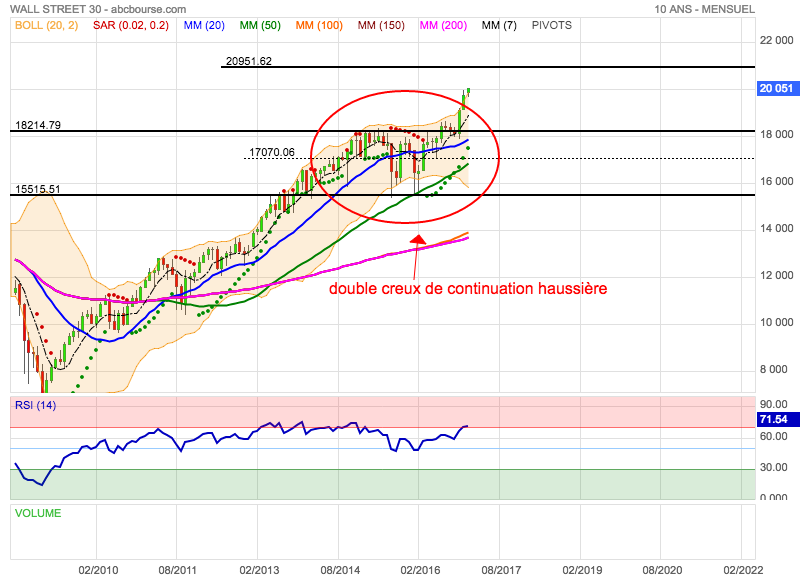The height and width of the screenshot is (580, 800).
Task: Click the VOLUME panel label
Action: [38, 513]
